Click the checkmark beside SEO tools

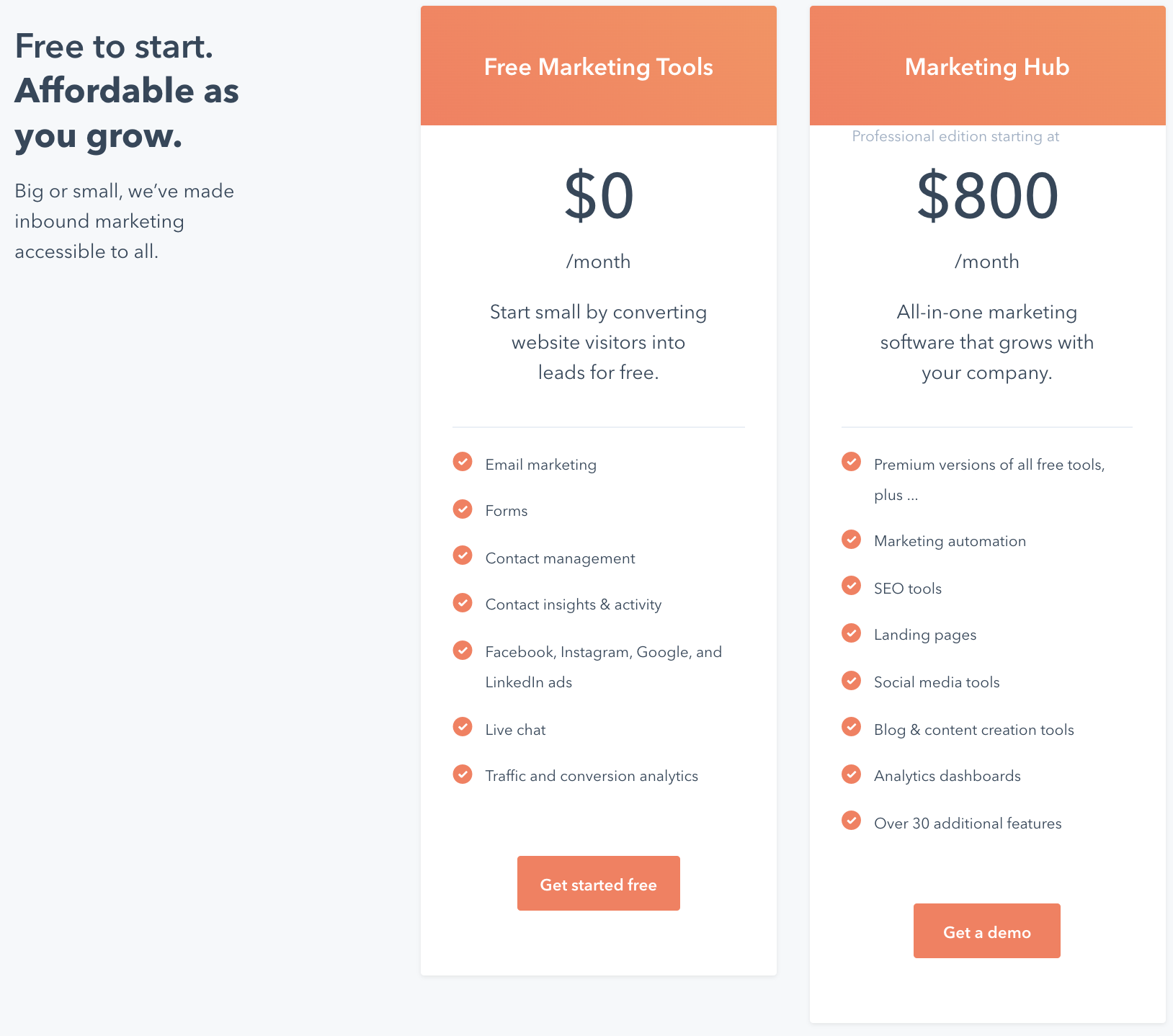click(x=852, y=586)
